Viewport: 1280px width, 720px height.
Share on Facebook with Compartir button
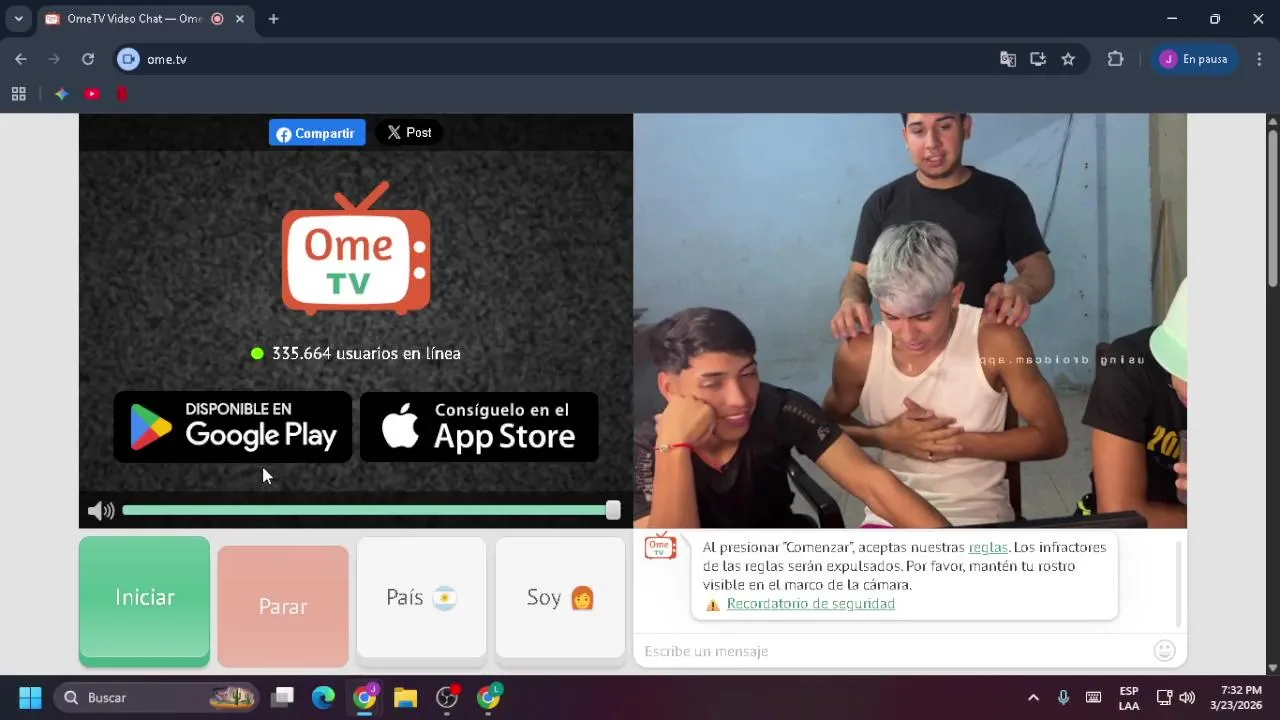[317, 133]
